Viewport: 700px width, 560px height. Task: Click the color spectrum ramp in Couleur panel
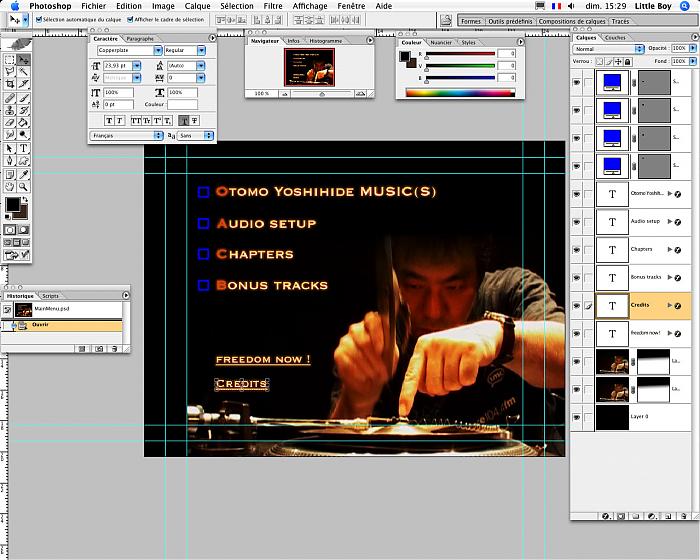[x=460, y=92]
